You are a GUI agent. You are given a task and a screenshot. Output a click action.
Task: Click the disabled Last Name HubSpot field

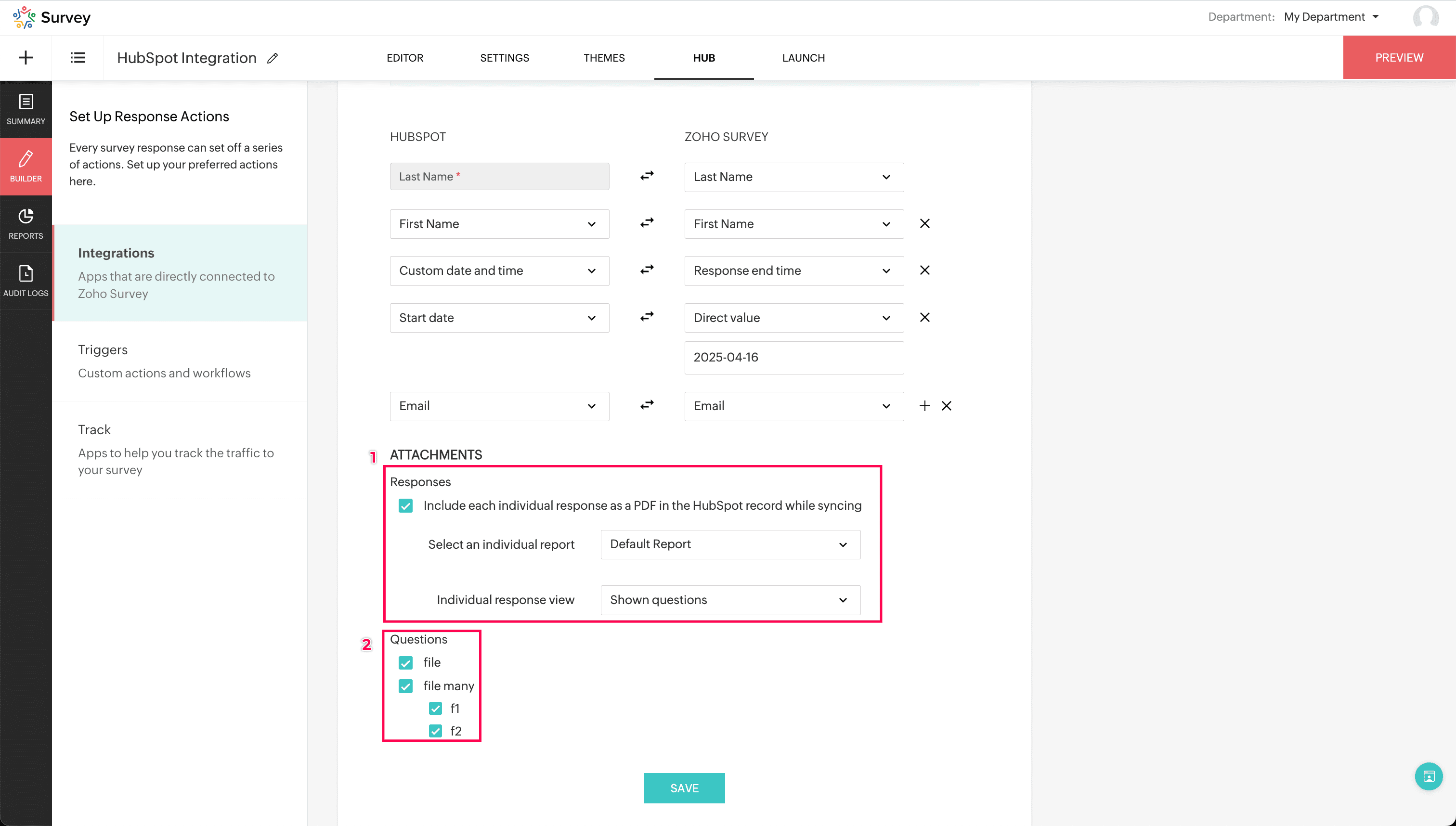click(499, 177)
